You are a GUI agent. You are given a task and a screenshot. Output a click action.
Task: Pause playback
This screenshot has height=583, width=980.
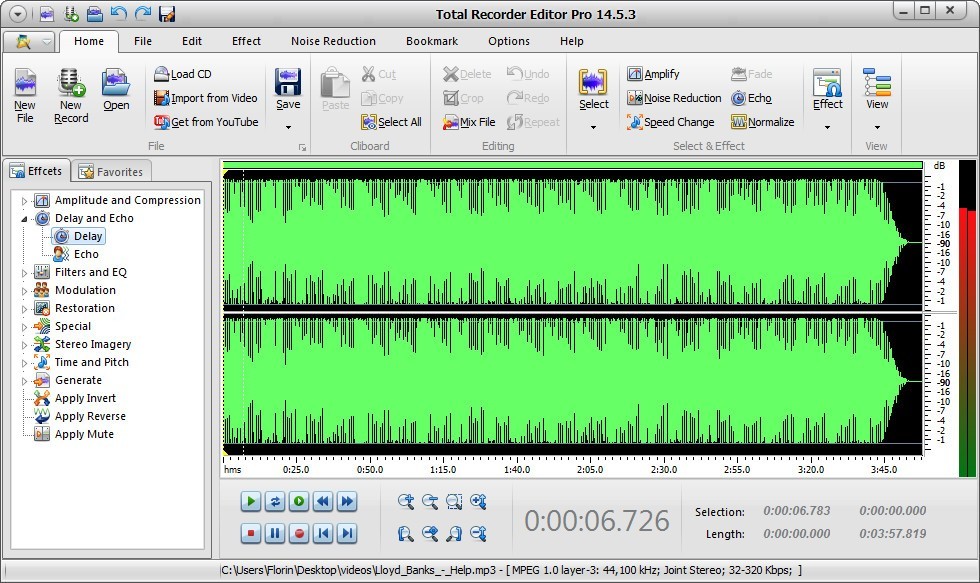pyautogui.click(x=275, y=533)
